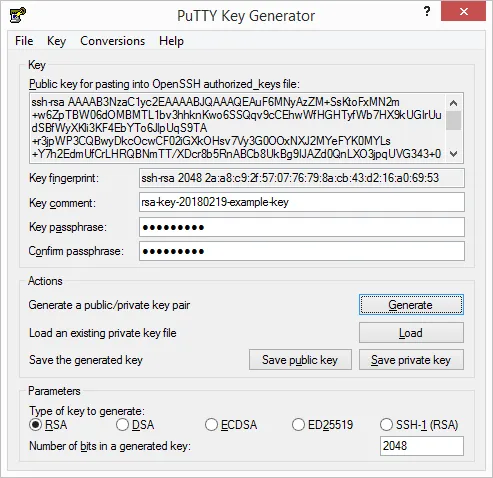Focus the Key comment field
The width and height of the screenshot is (493, 478).
coord(302,202)
